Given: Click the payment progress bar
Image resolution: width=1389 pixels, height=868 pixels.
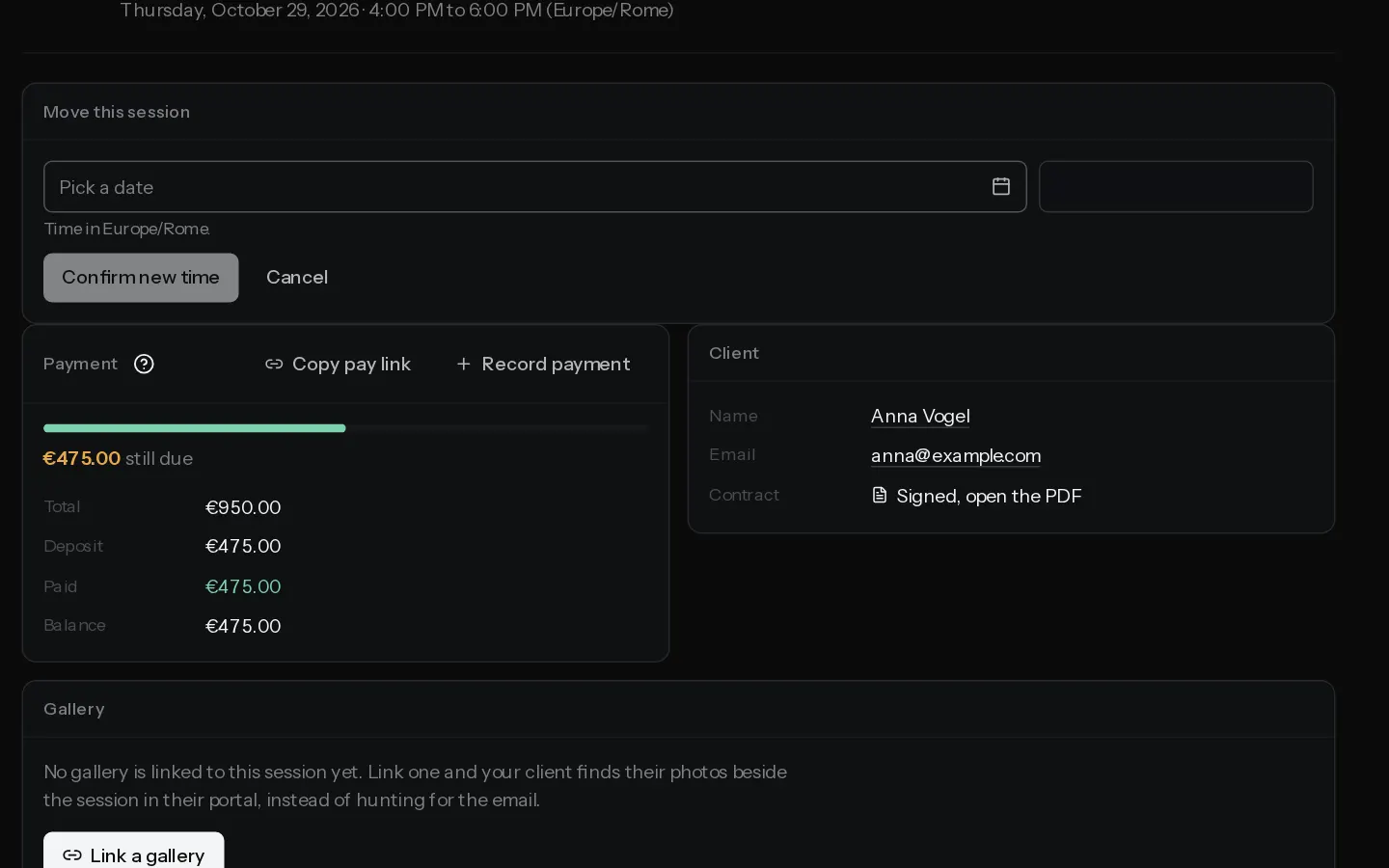Looking at the screenshot, I should pos(345,428).
